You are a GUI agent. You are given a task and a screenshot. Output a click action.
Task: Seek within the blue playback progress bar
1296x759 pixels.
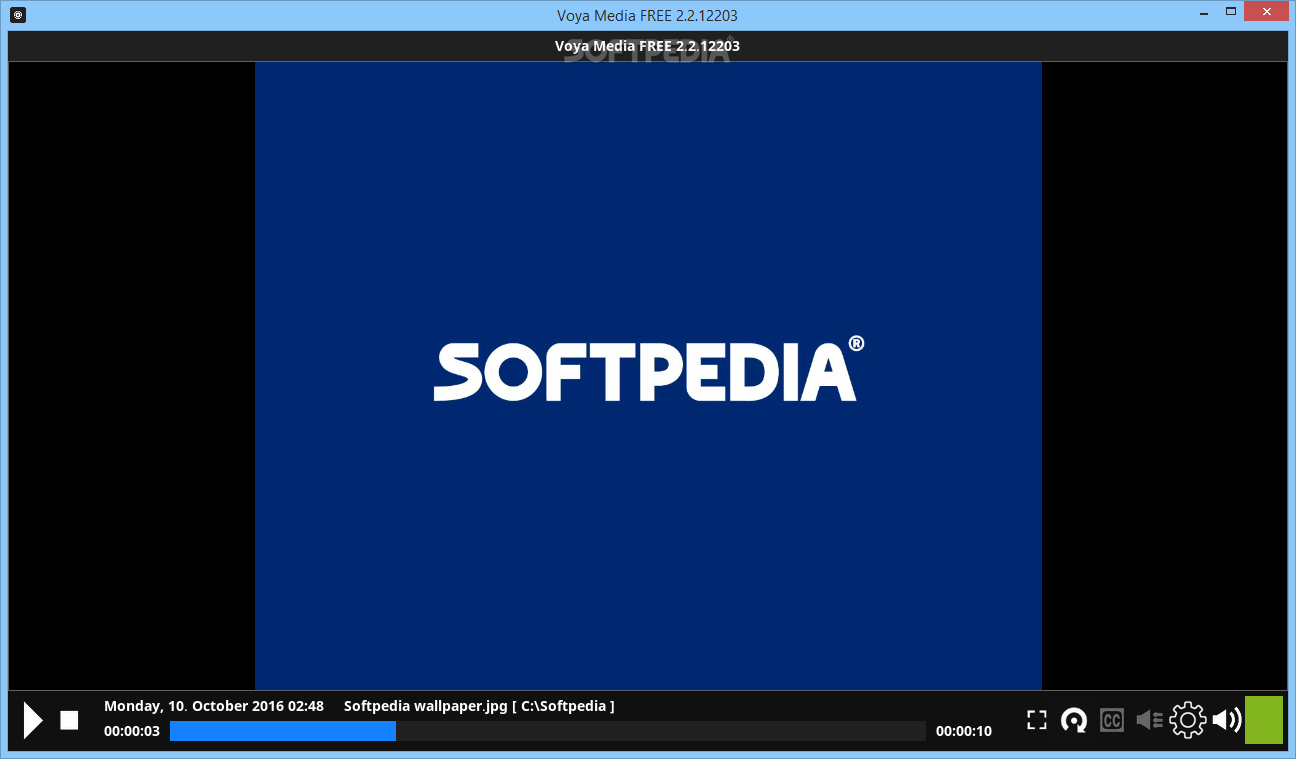[548, 731]
